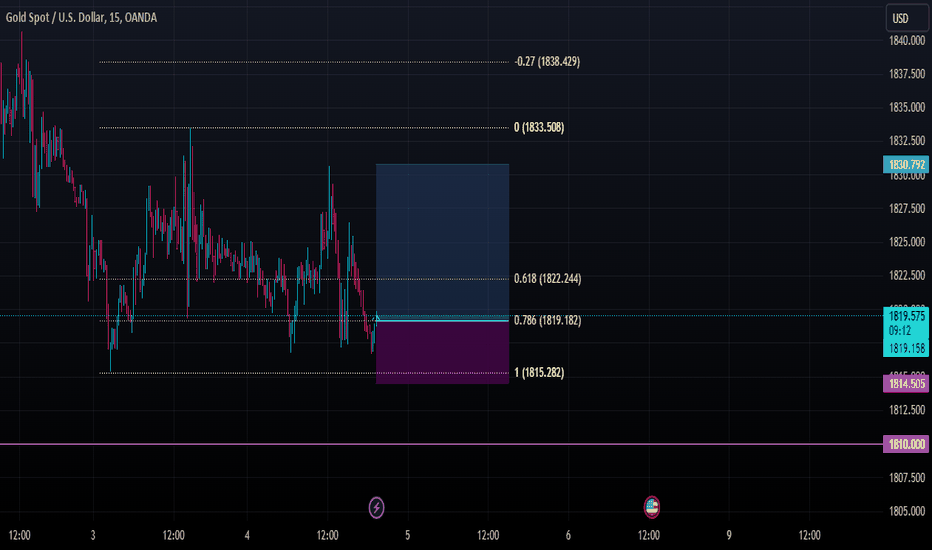Click the 1827.500 price axis label
932x550 pixels.
click(x=906, y=208)
